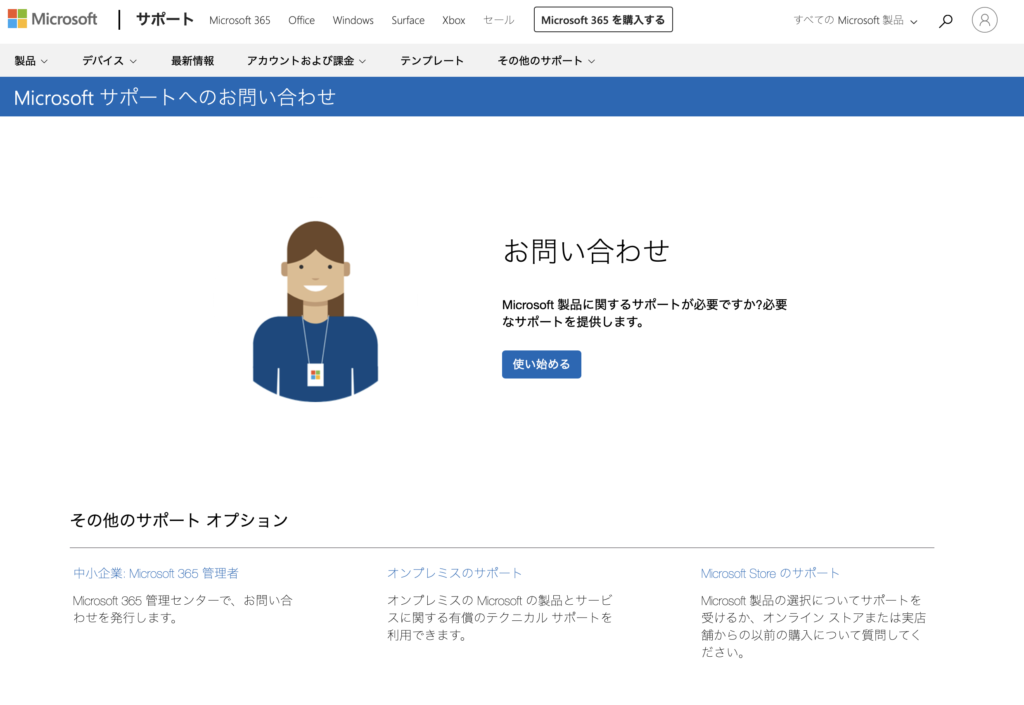Click the Microsoft logo
The height and width of the screenshot is (705, 1024).
[52, 19]
